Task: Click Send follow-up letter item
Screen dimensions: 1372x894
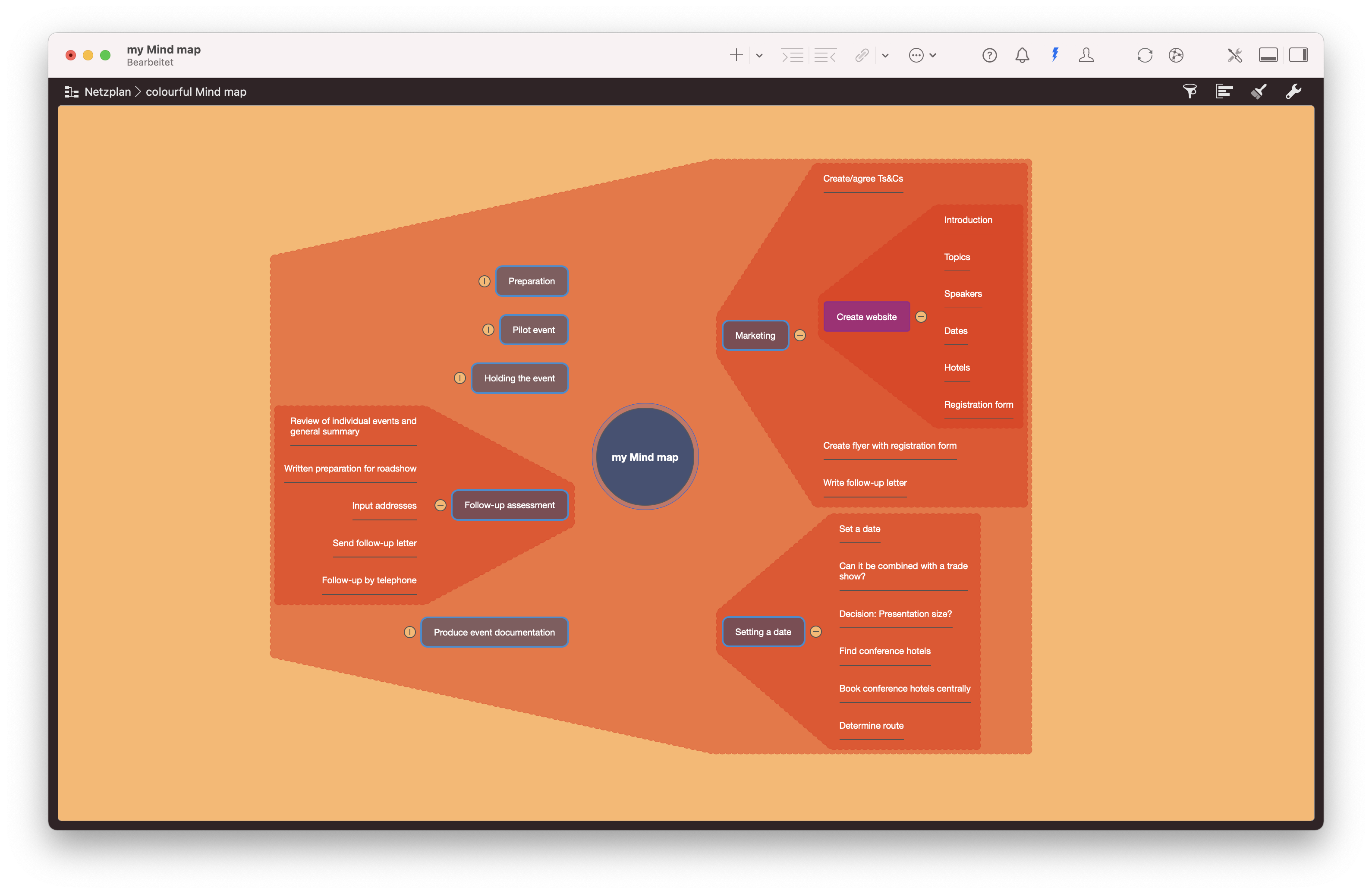Action: point(374,544)
